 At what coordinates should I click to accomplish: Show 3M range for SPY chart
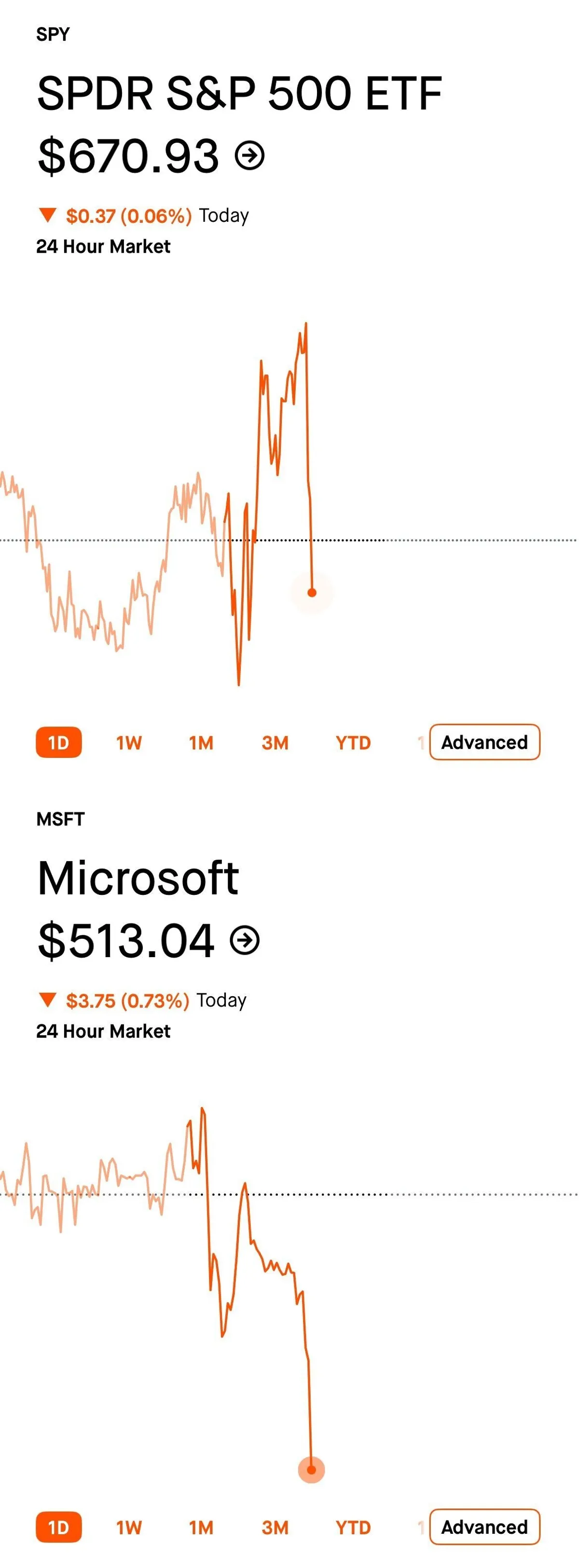click(275, 743)
